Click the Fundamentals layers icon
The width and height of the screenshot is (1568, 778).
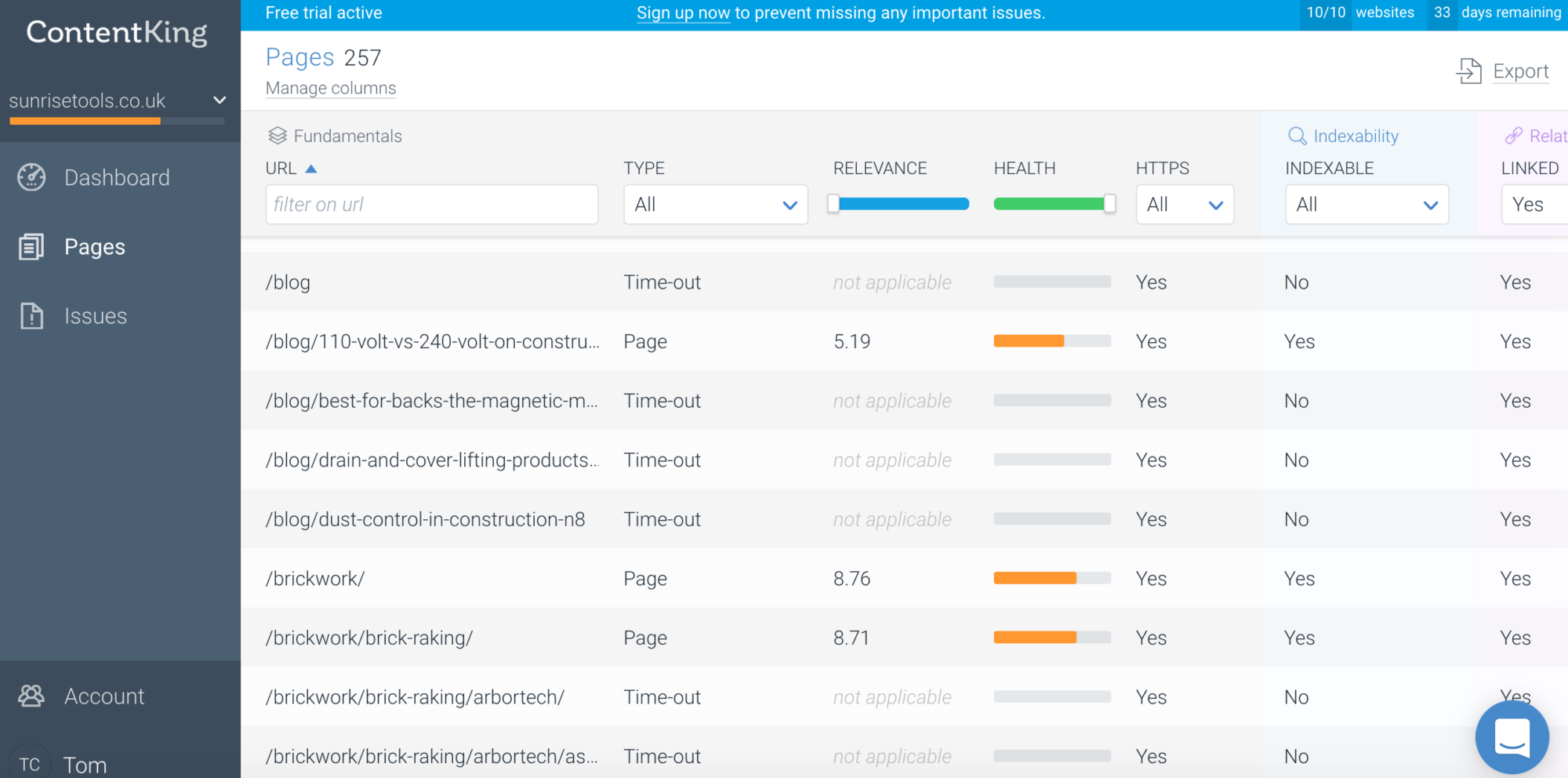277,135
